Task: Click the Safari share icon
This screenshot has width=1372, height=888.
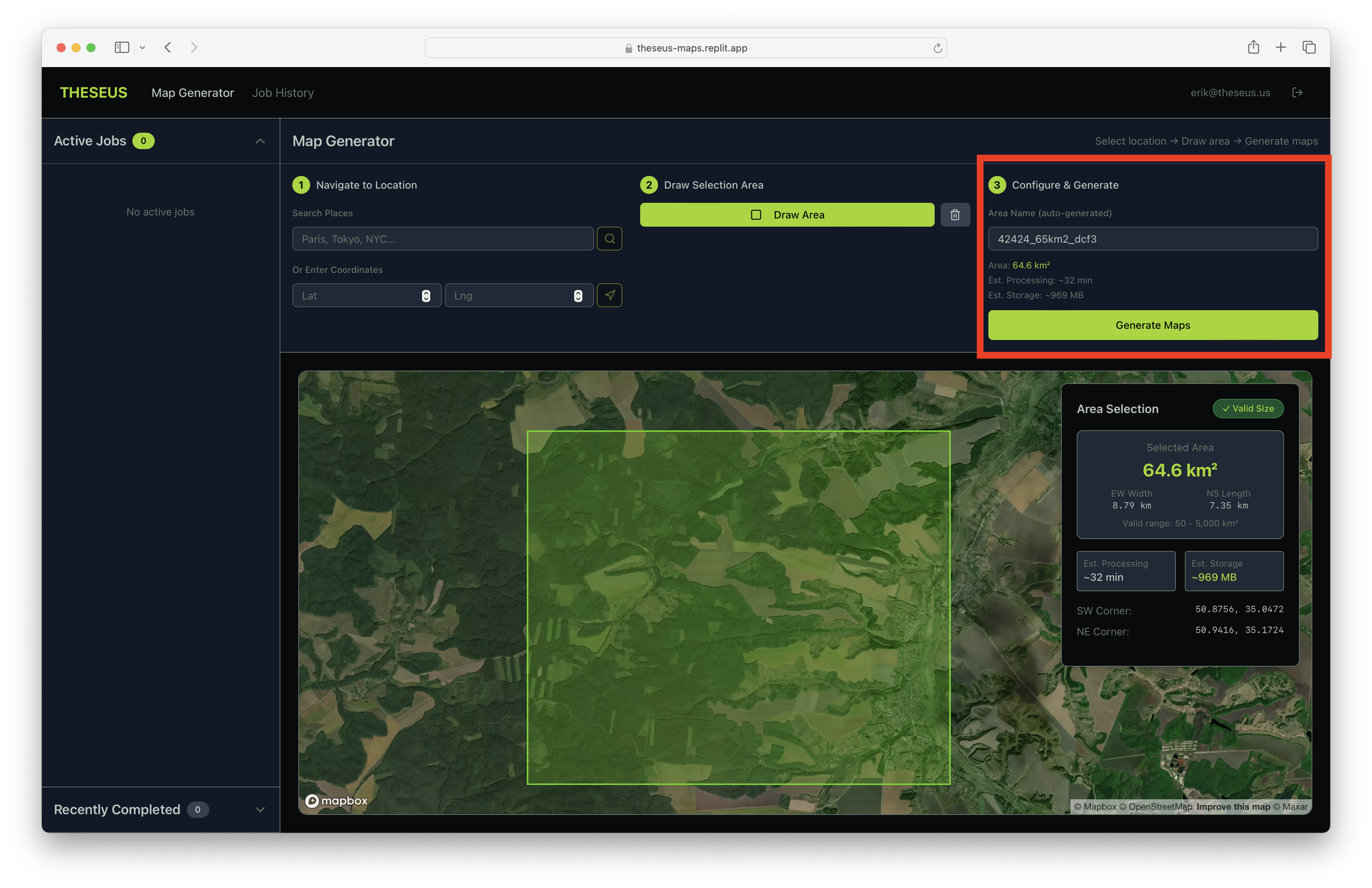Action: click(x=1253, y=47)
